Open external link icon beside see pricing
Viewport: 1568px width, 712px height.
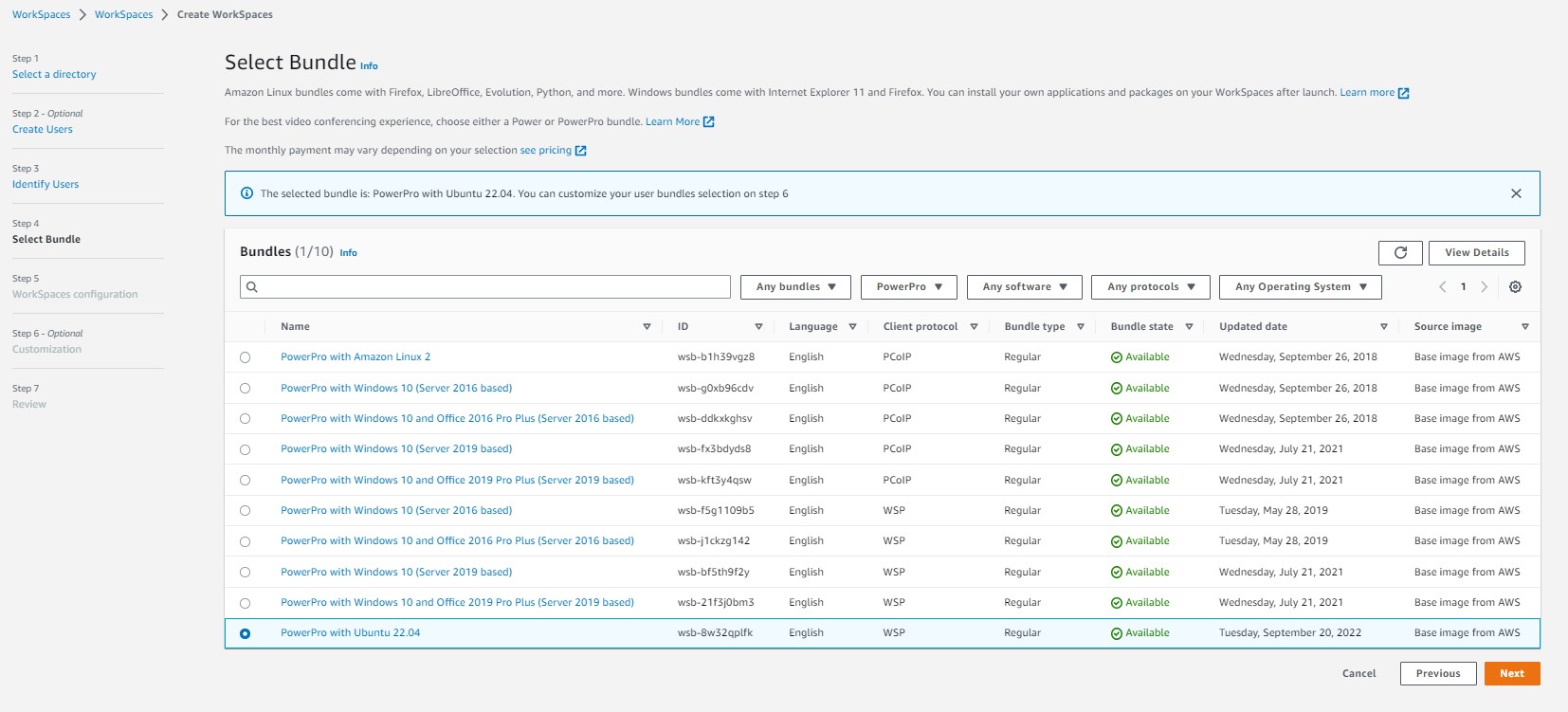(581, 151)
